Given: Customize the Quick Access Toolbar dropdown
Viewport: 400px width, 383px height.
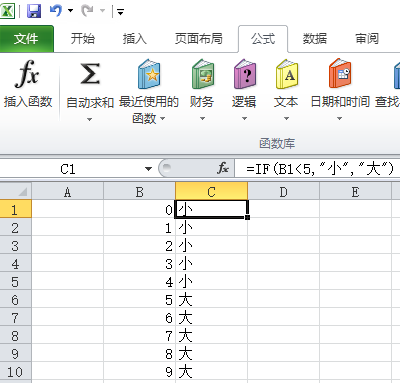Looking at the screenshot, I should pyautogui.click(x=120, y=12).
